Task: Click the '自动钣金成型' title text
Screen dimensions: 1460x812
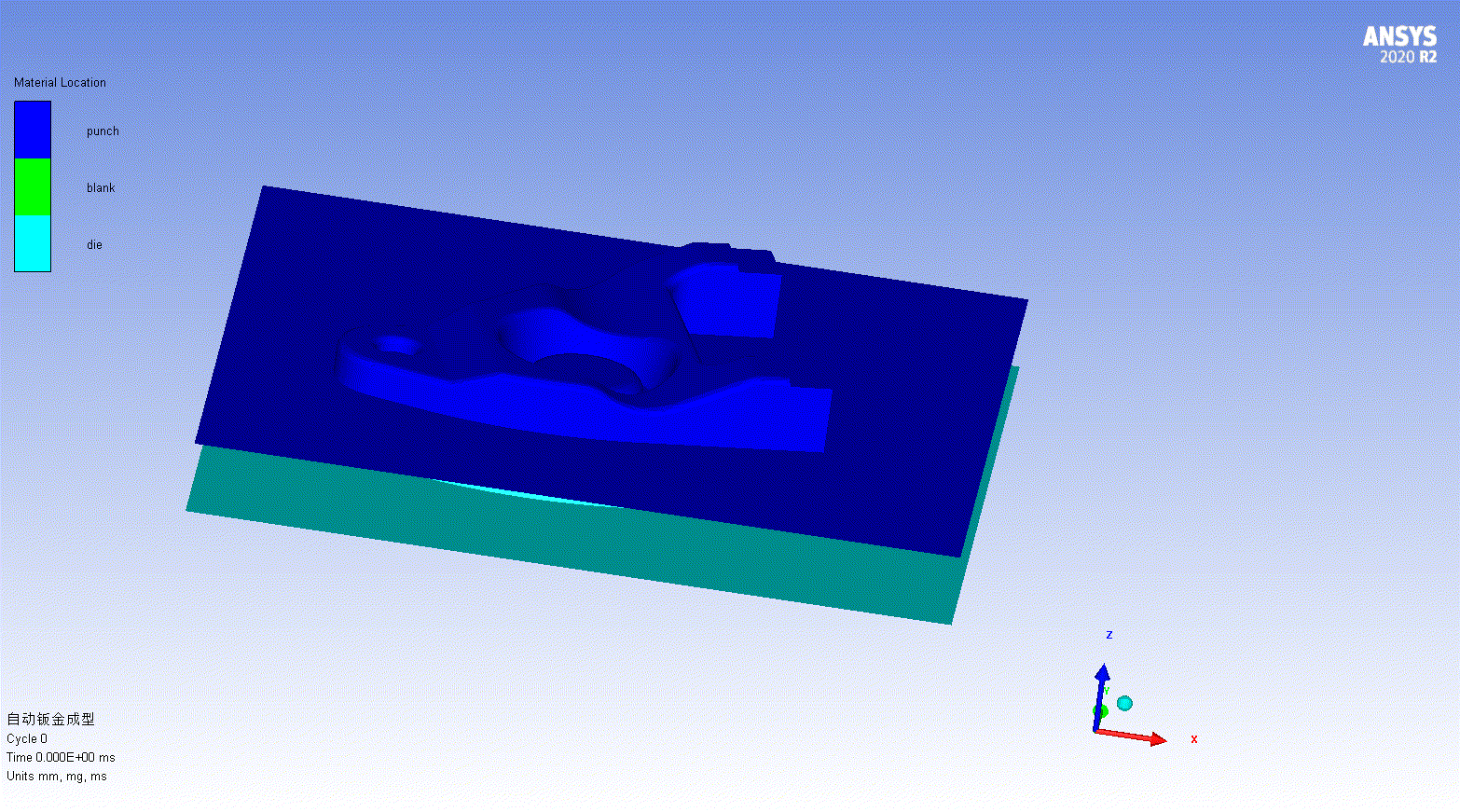Action: 50,719
